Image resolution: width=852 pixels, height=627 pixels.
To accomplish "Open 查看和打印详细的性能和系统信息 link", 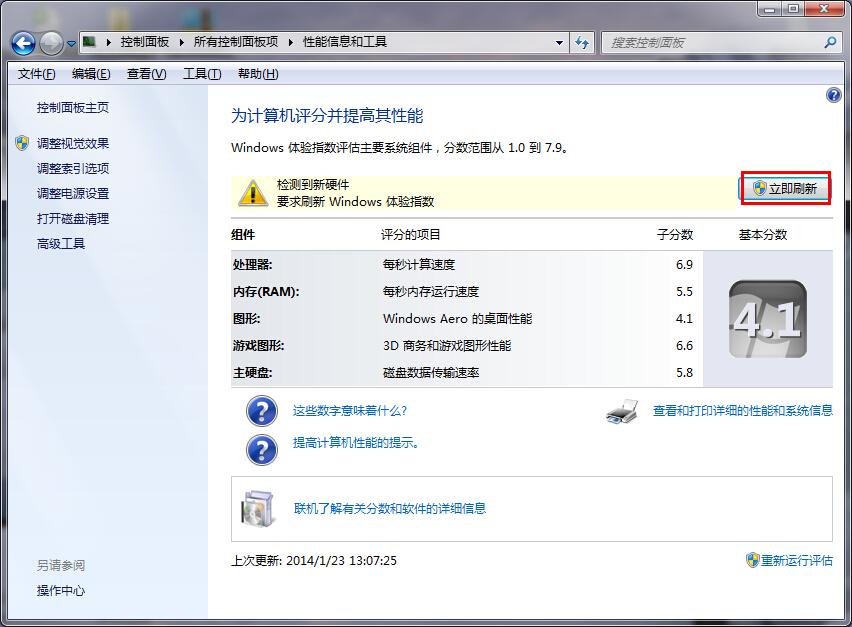I will (x=743, y=411).
